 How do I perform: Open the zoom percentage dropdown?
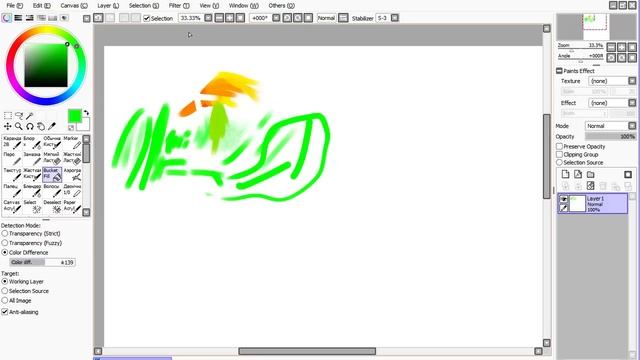208,18
